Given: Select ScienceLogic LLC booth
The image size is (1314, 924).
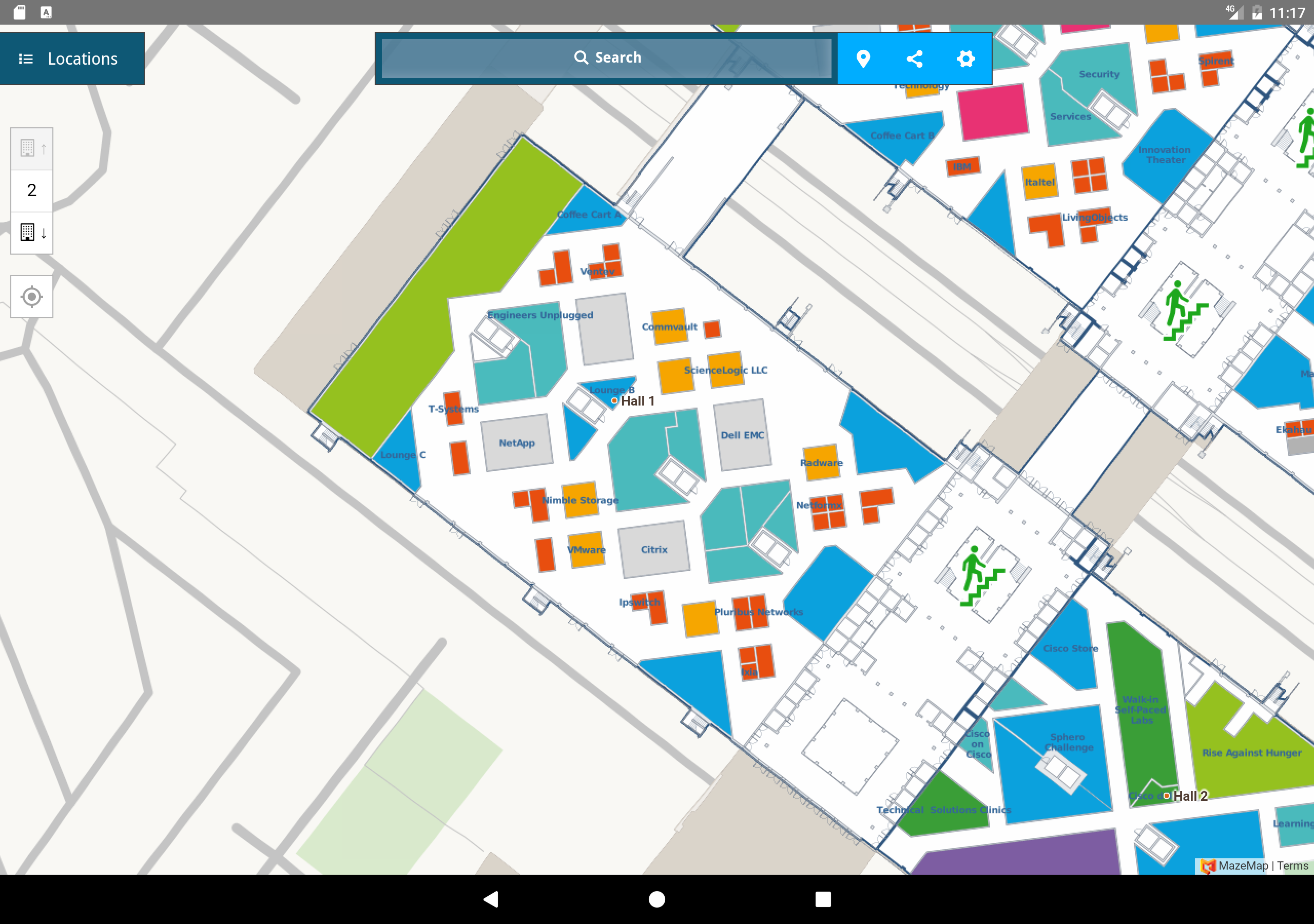Looking at the screenshot, I should (x=726, y=370).
